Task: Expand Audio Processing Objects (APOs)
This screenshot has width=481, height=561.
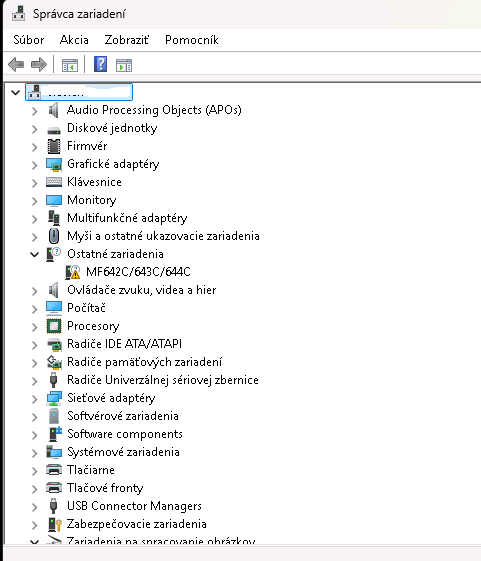Action: (x=34, y=111)
